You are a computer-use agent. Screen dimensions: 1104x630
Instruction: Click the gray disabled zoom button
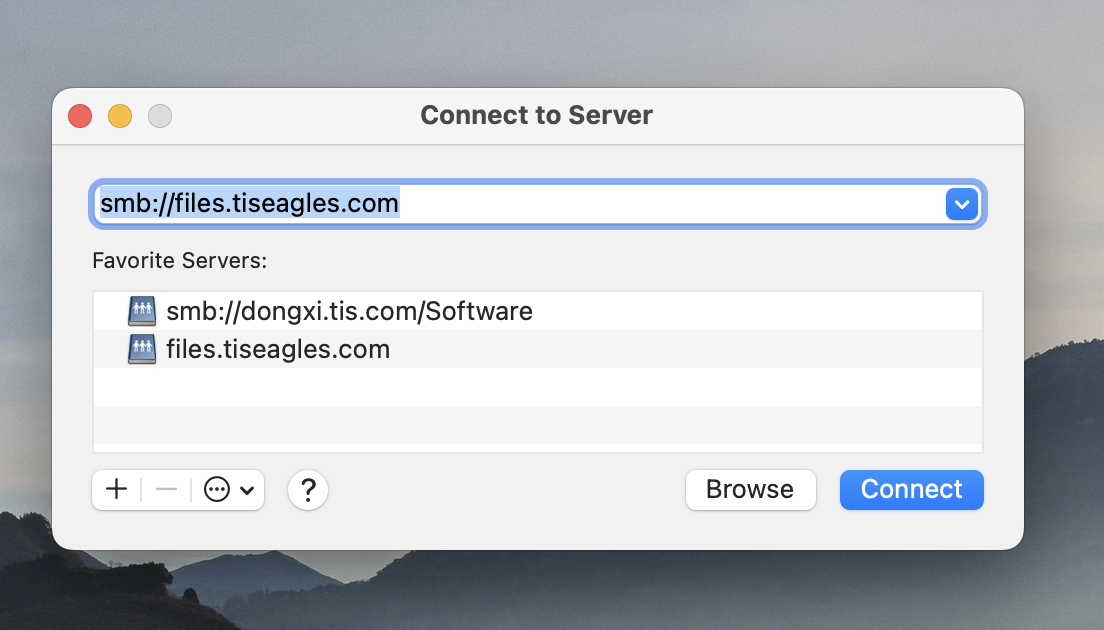[160, 116]
